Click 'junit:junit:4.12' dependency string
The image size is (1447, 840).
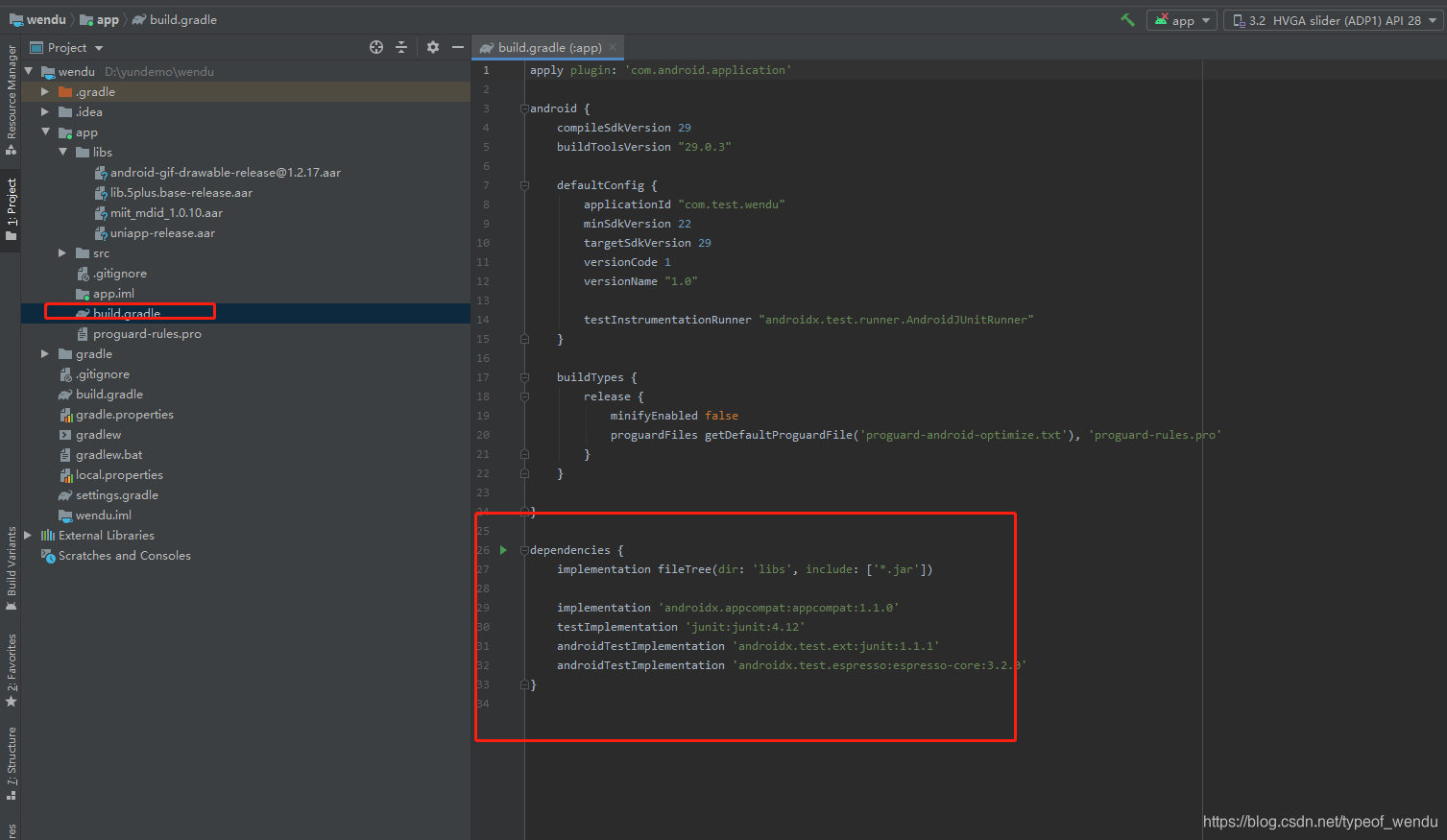click(x=745, y=627)
